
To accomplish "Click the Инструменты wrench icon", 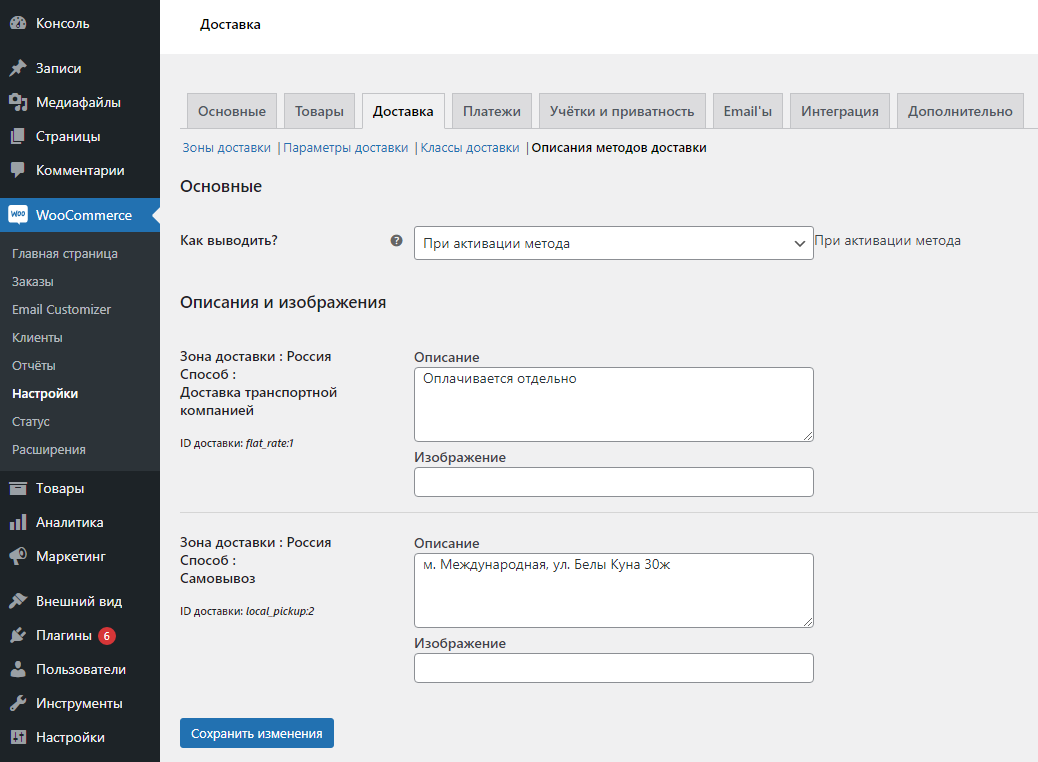I will pos(19,703).
